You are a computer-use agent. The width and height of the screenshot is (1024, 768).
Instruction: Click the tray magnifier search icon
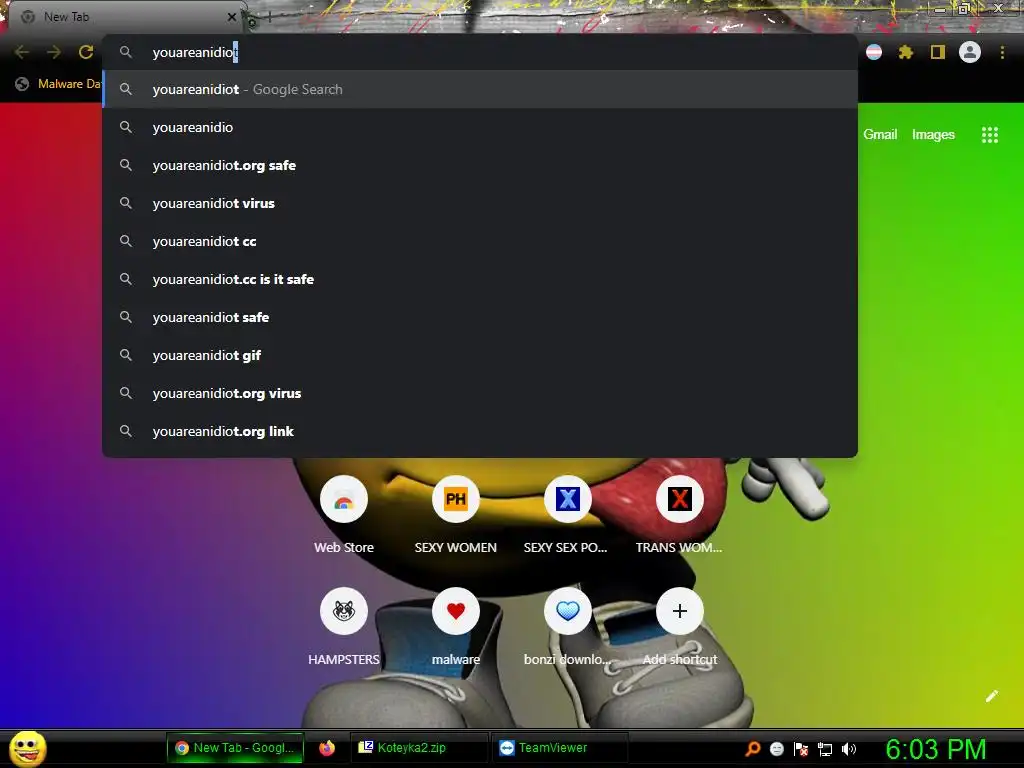click(752, 749)
